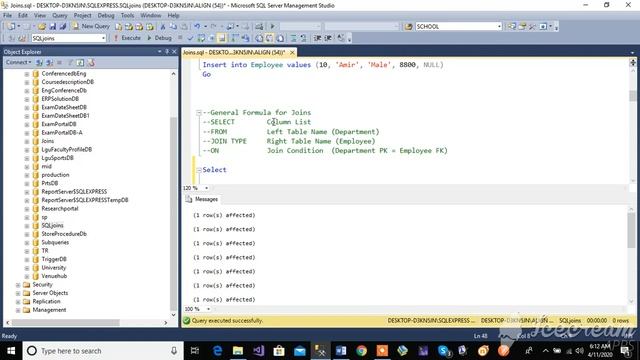Screen dimensions: 640x360
Task: Select the ExamPortalDB-A database
Action: click(62, 133)
